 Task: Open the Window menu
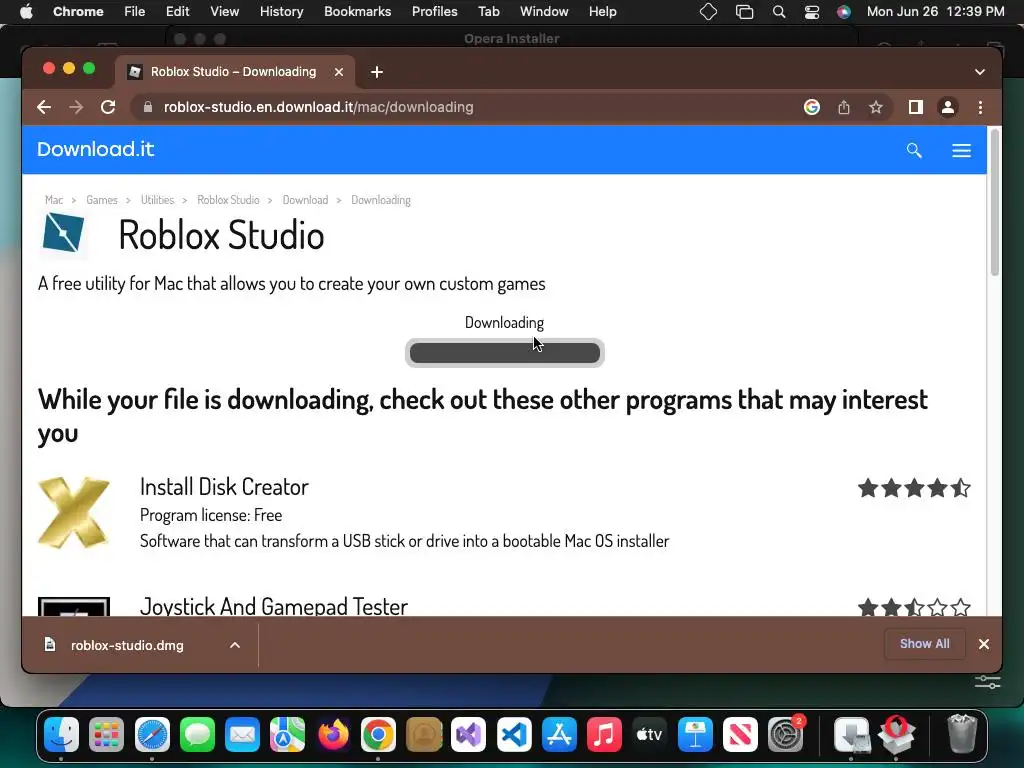click(x=544, y=12)
